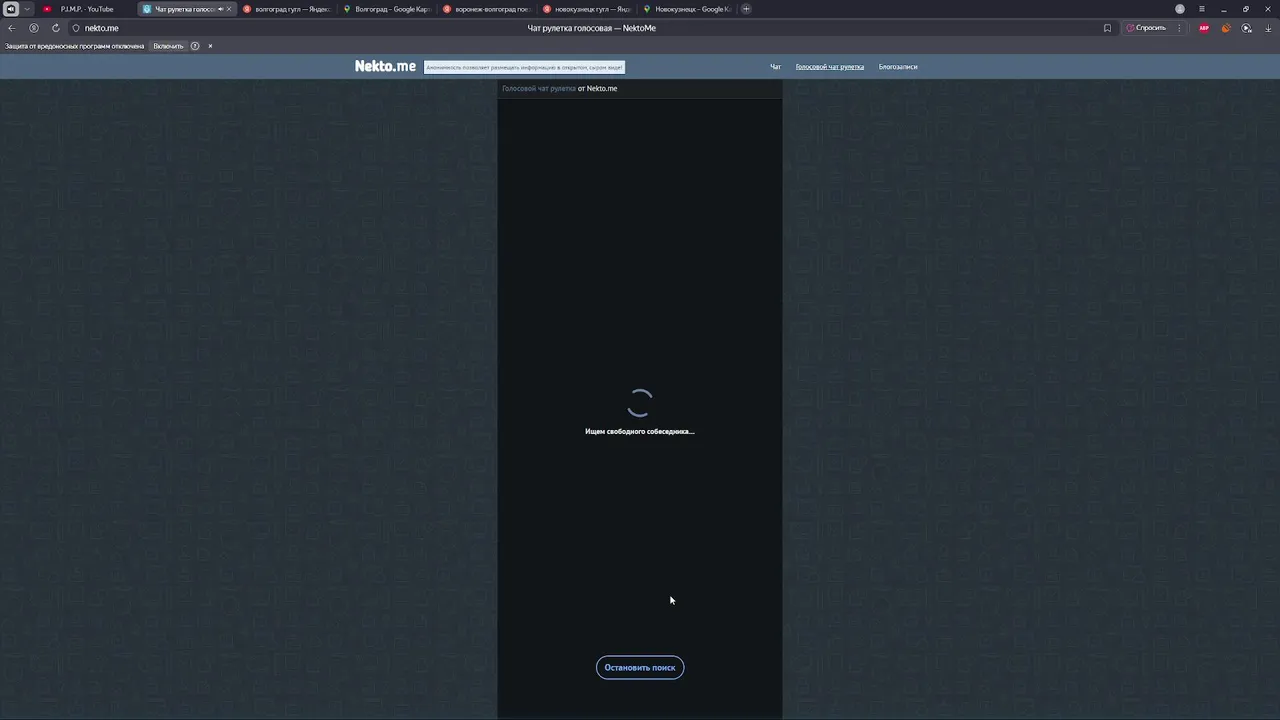Open the side panel icon at top-left
Viewport: 1280px width, 720px height.
pyautogui.click(x=11, y=9)
